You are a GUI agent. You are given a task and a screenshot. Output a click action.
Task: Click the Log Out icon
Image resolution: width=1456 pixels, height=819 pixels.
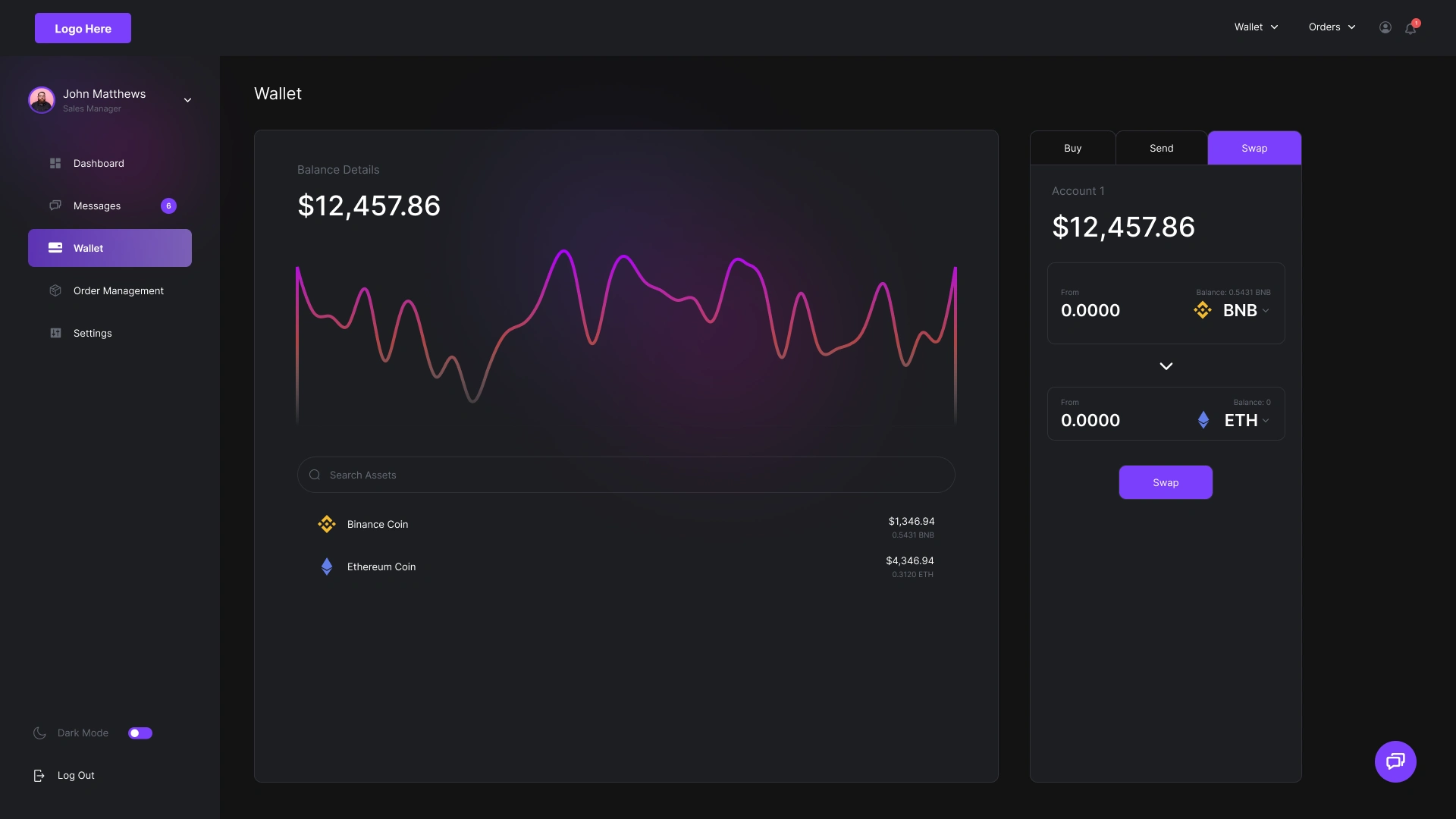tap(39, 775)
